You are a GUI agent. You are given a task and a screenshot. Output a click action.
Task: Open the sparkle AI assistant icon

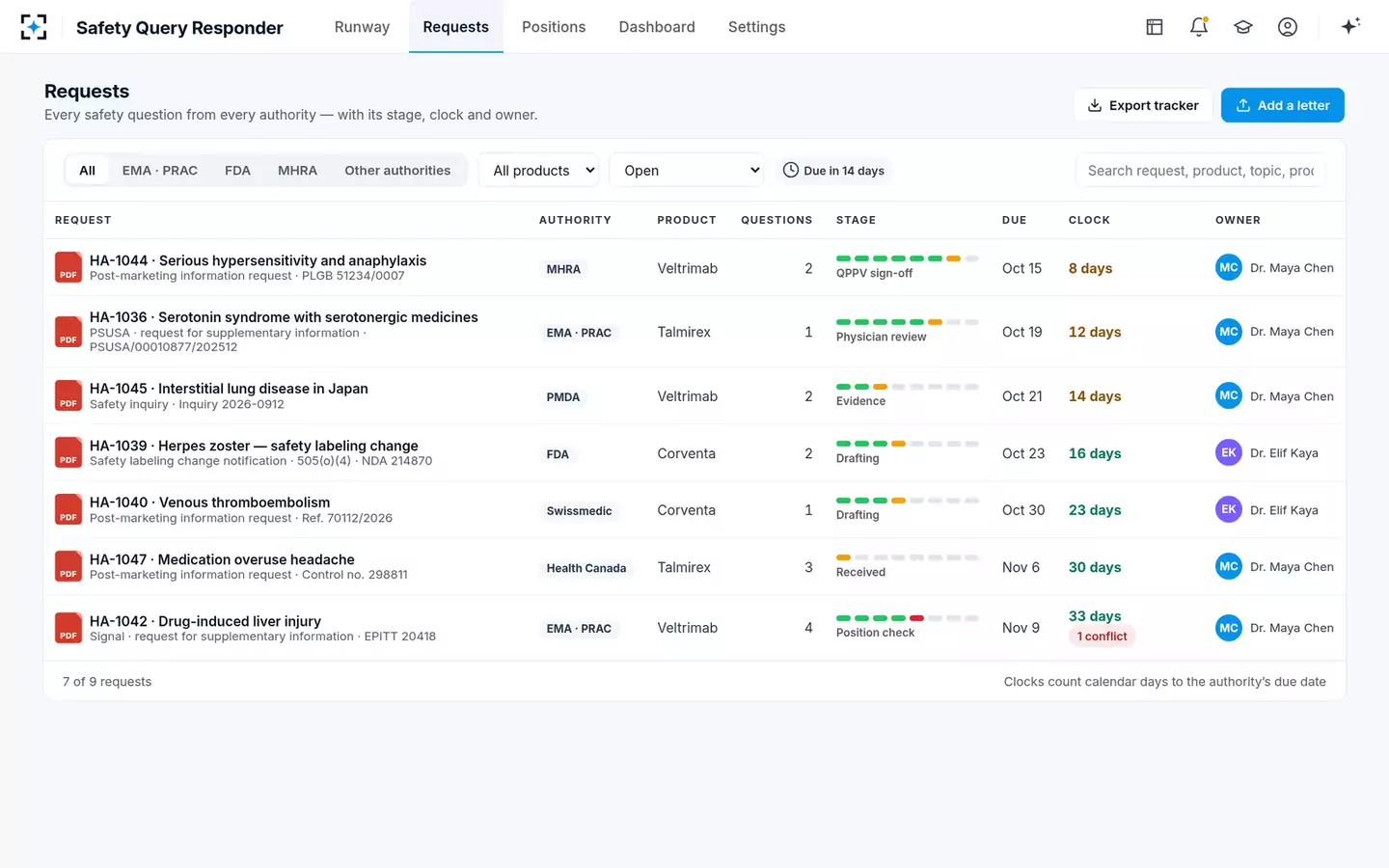pyautogui.click(x=1350, y=26)
